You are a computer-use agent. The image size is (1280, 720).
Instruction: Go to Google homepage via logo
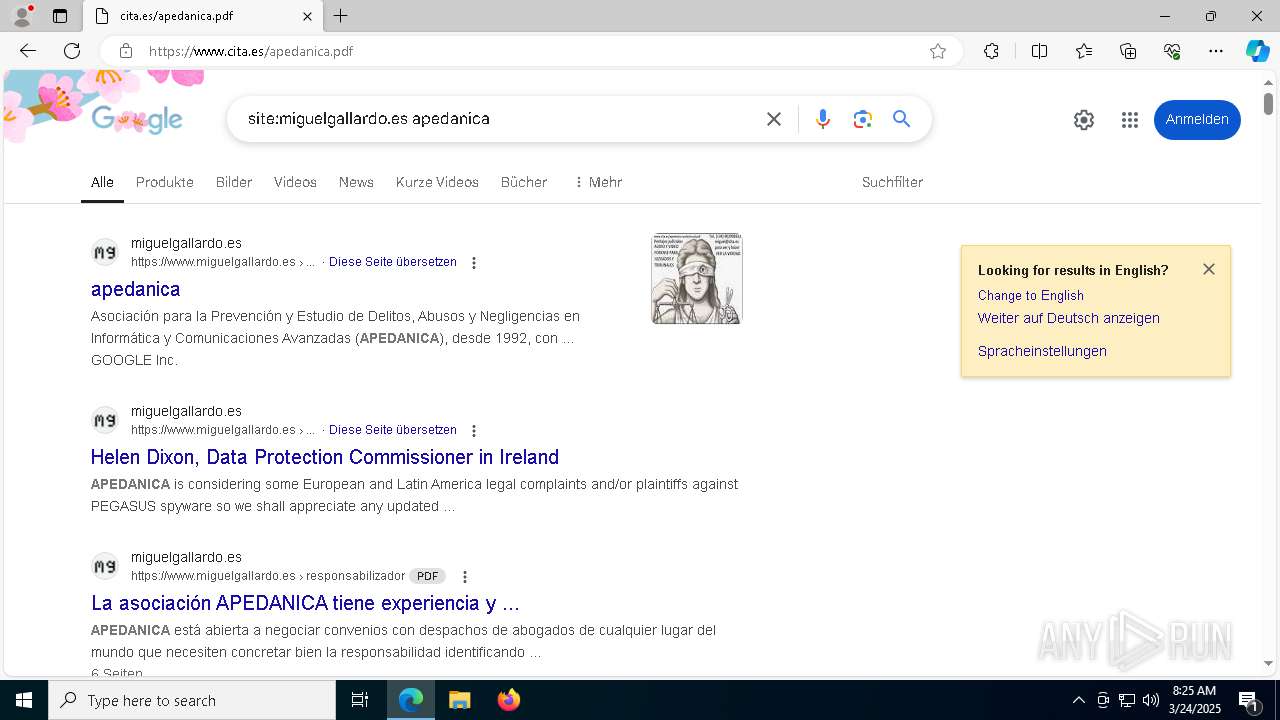pos(137,119)
